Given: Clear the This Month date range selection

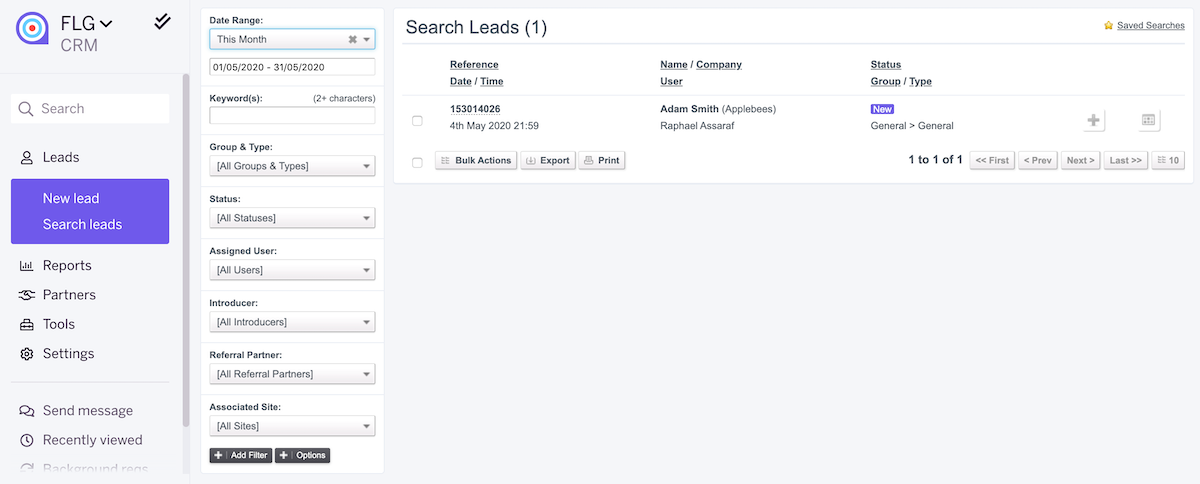Looking at the screenshot, I should [352, 39].
